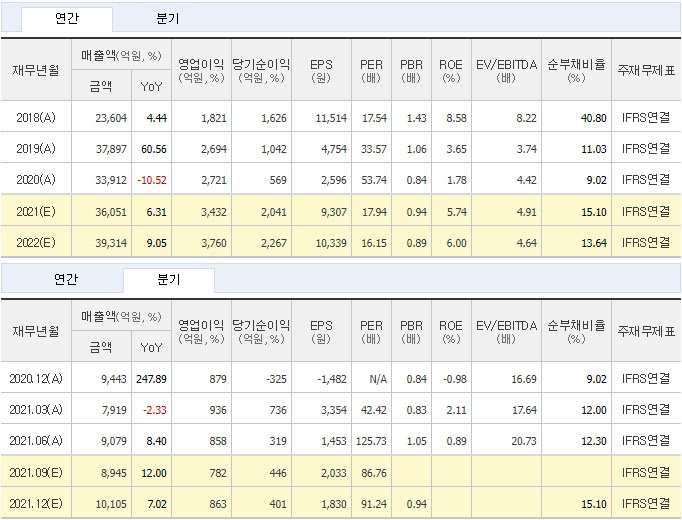This screenshot has width=682, height=520.
Task: Switch to 분기 tab in upper table
Action: click(x=167, y=19)
